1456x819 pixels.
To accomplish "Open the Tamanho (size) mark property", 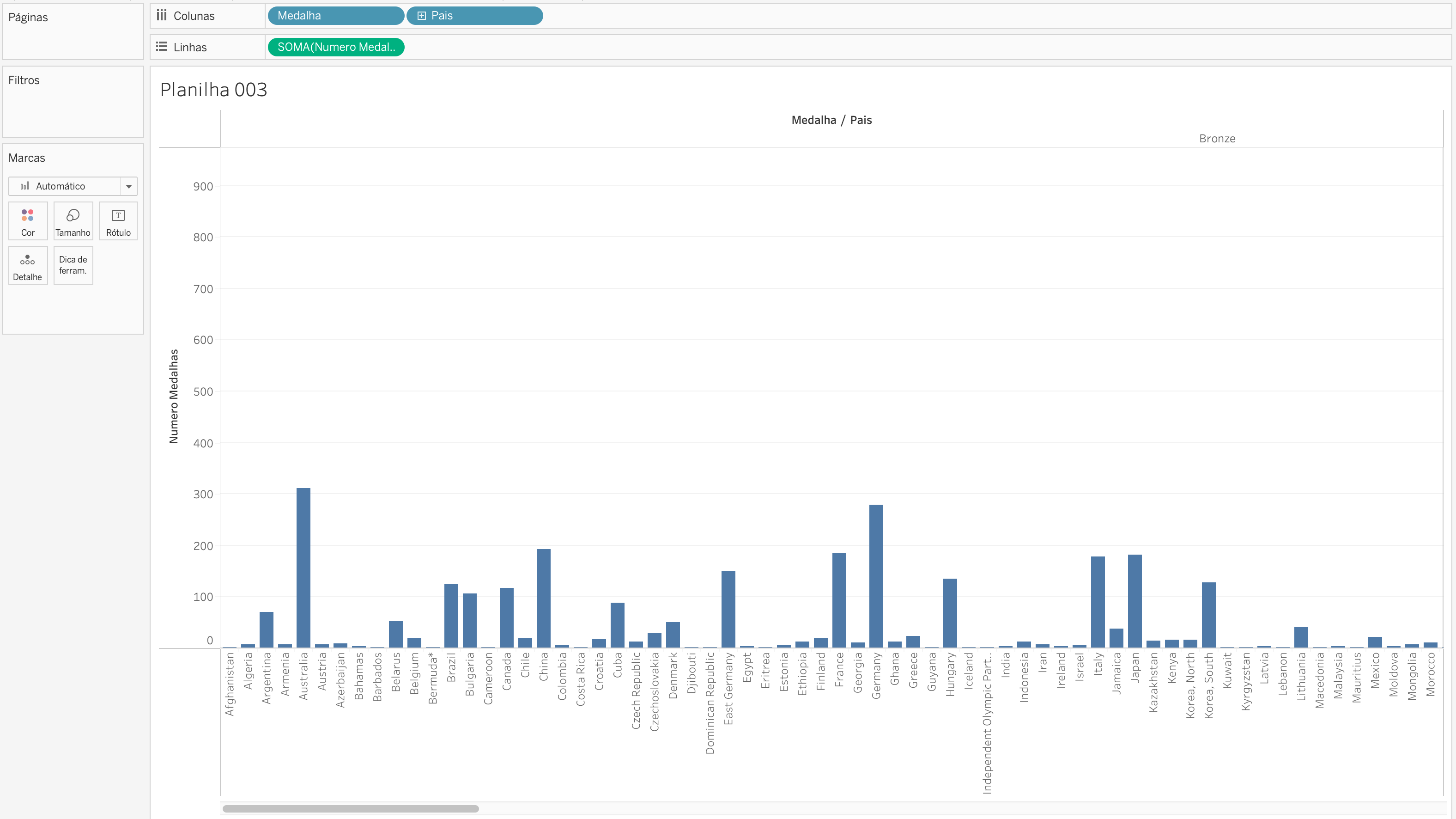I will [x=73, y=220].
